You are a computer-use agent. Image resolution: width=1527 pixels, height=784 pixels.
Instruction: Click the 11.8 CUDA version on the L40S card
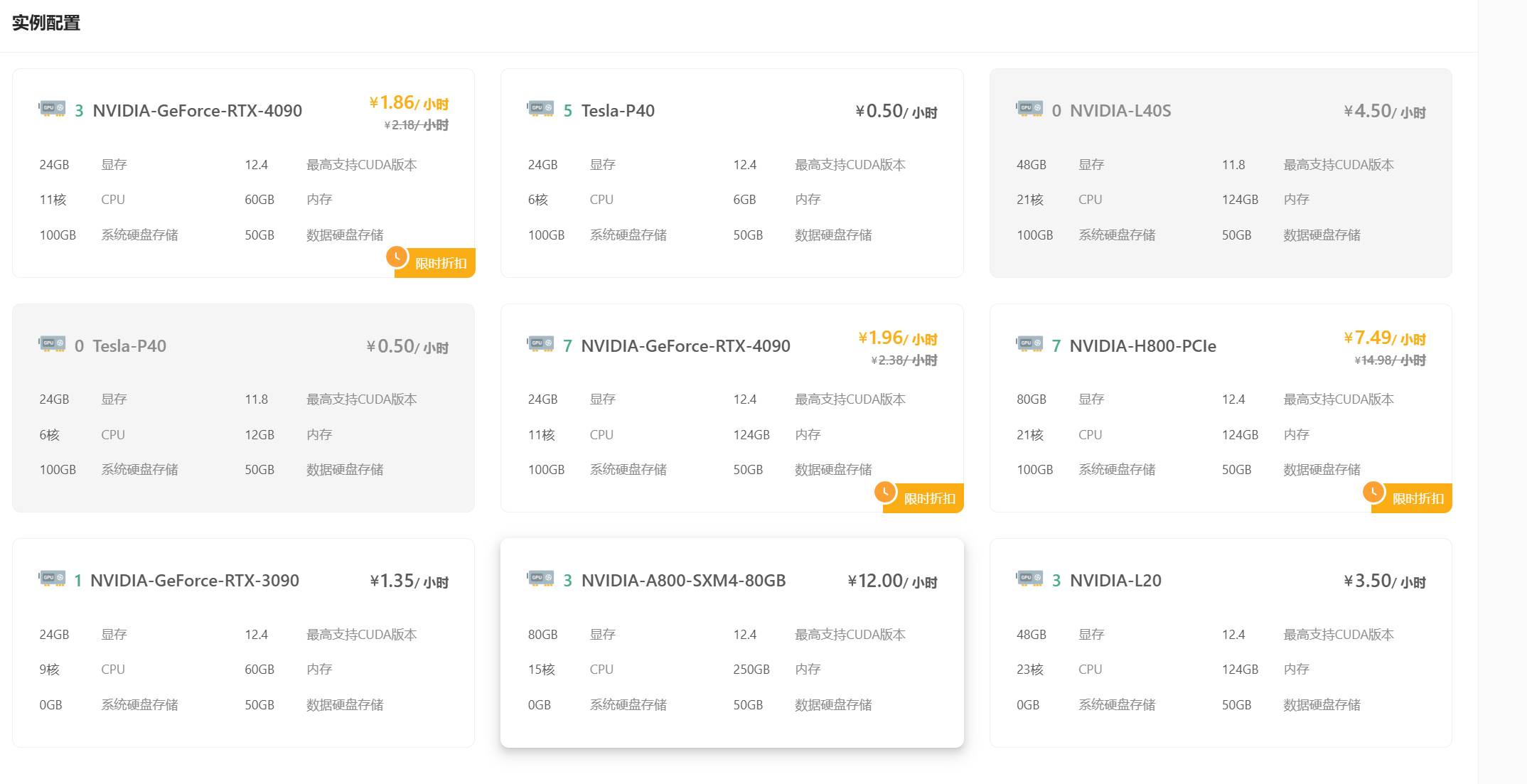tap(1233, 165)
